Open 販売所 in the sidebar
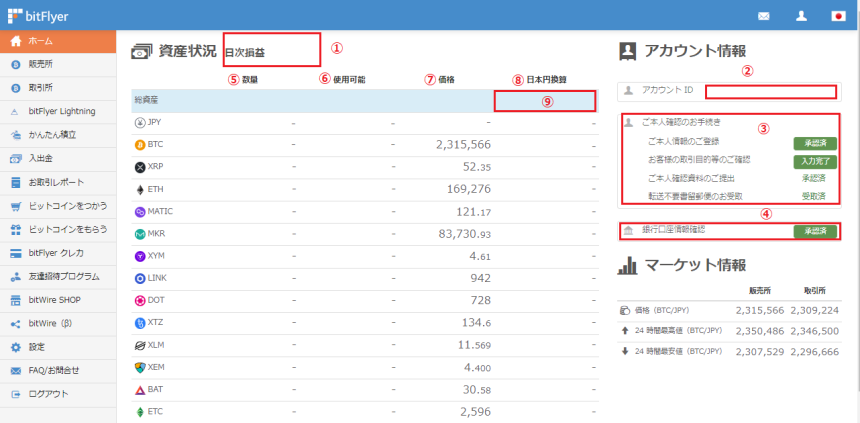Screen dimensions: 860x423 tap(58, 65)
